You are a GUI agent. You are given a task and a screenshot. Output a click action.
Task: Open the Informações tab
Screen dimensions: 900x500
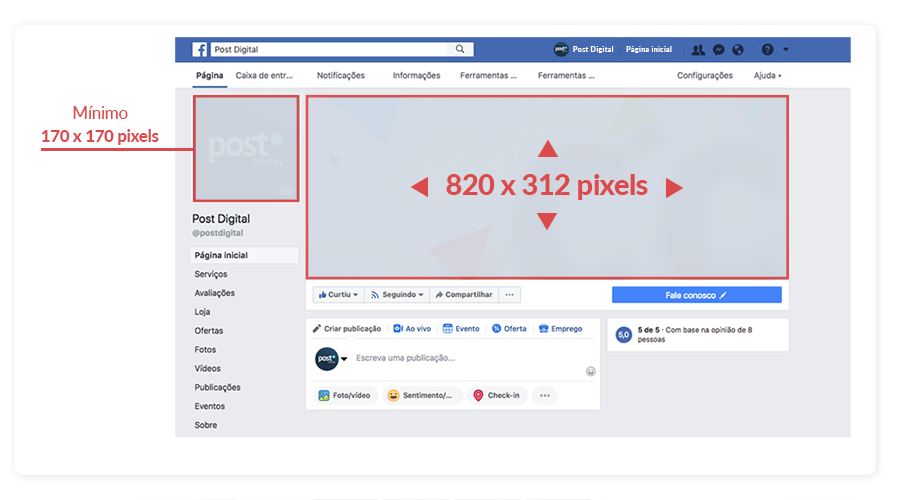416,75
